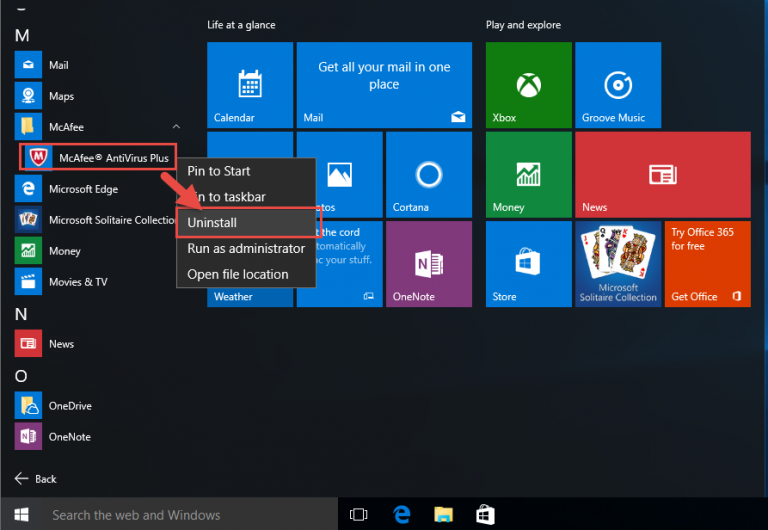Open the Movies & TV icon

[x=28, y=281]
